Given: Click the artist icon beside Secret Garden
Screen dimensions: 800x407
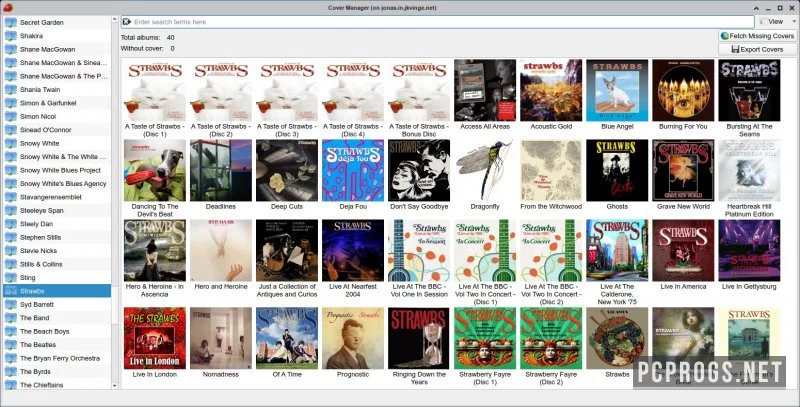Looking at the screenshot, I should pos(11,22).
